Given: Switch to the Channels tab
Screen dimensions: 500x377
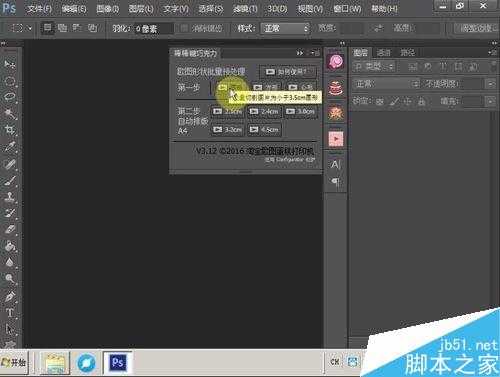Looking at the screenshot, I should tap(384, 52).
